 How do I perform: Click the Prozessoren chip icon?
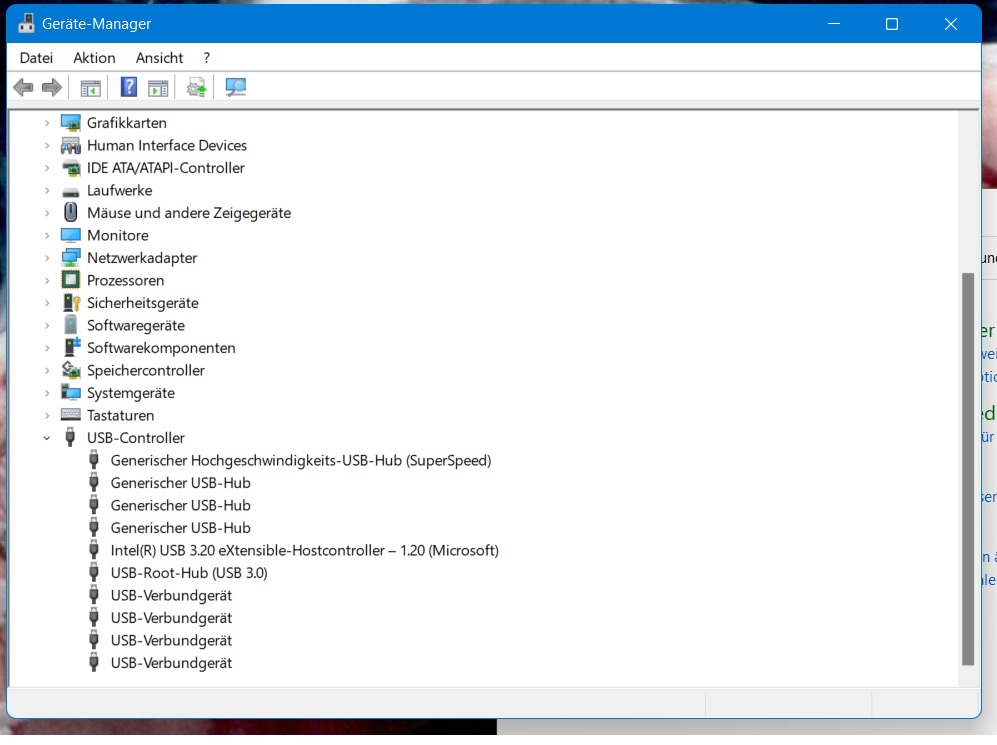pos(71,280)
